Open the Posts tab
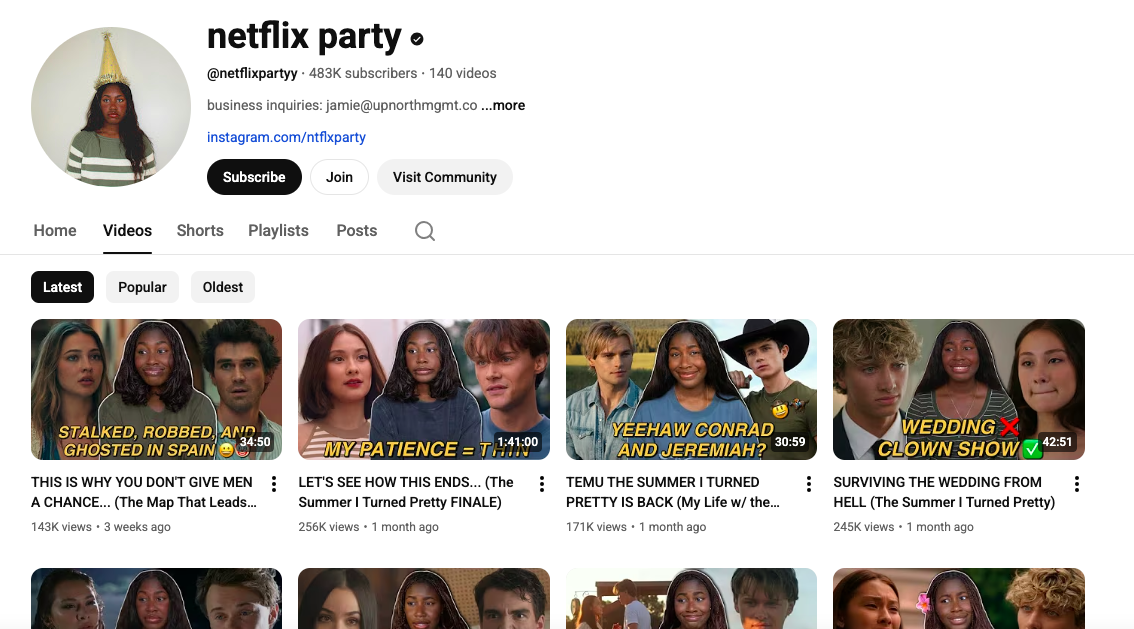 click(356, 230)
